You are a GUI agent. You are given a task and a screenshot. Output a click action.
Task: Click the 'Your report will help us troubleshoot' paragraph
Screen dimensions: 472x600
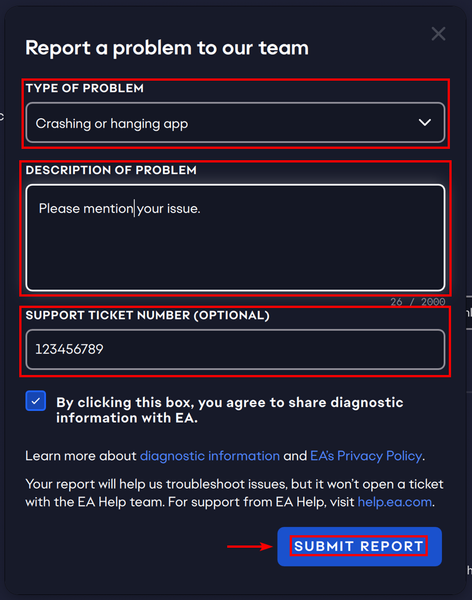[234, 493]
